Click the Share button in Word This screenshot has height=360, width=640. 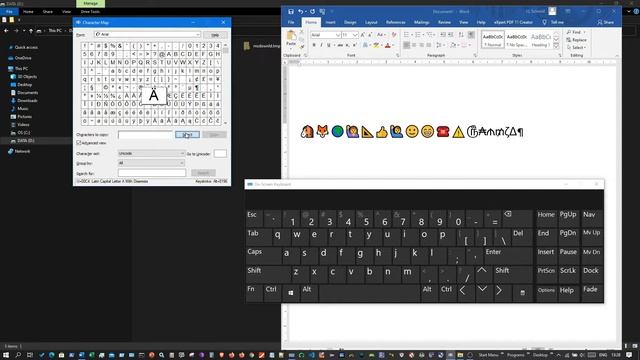[x=605, y=22]
